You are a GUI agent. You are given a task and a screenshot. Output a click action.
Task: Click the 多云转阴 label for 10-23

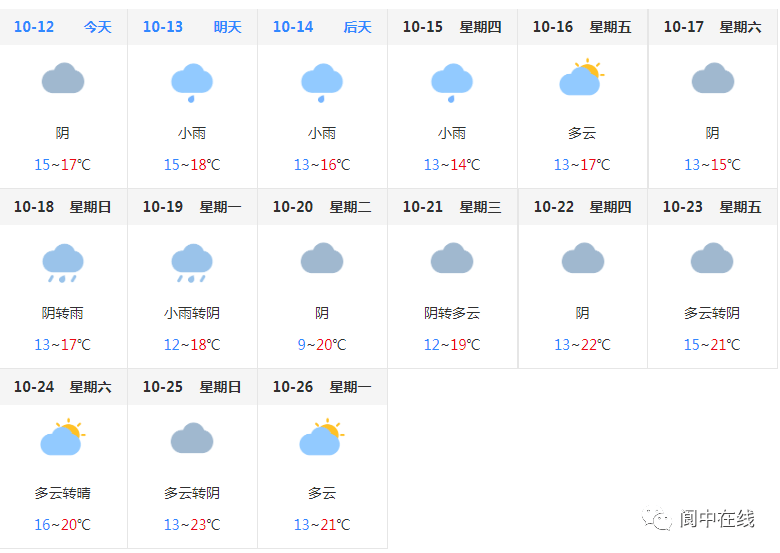(x=712, y=313)
